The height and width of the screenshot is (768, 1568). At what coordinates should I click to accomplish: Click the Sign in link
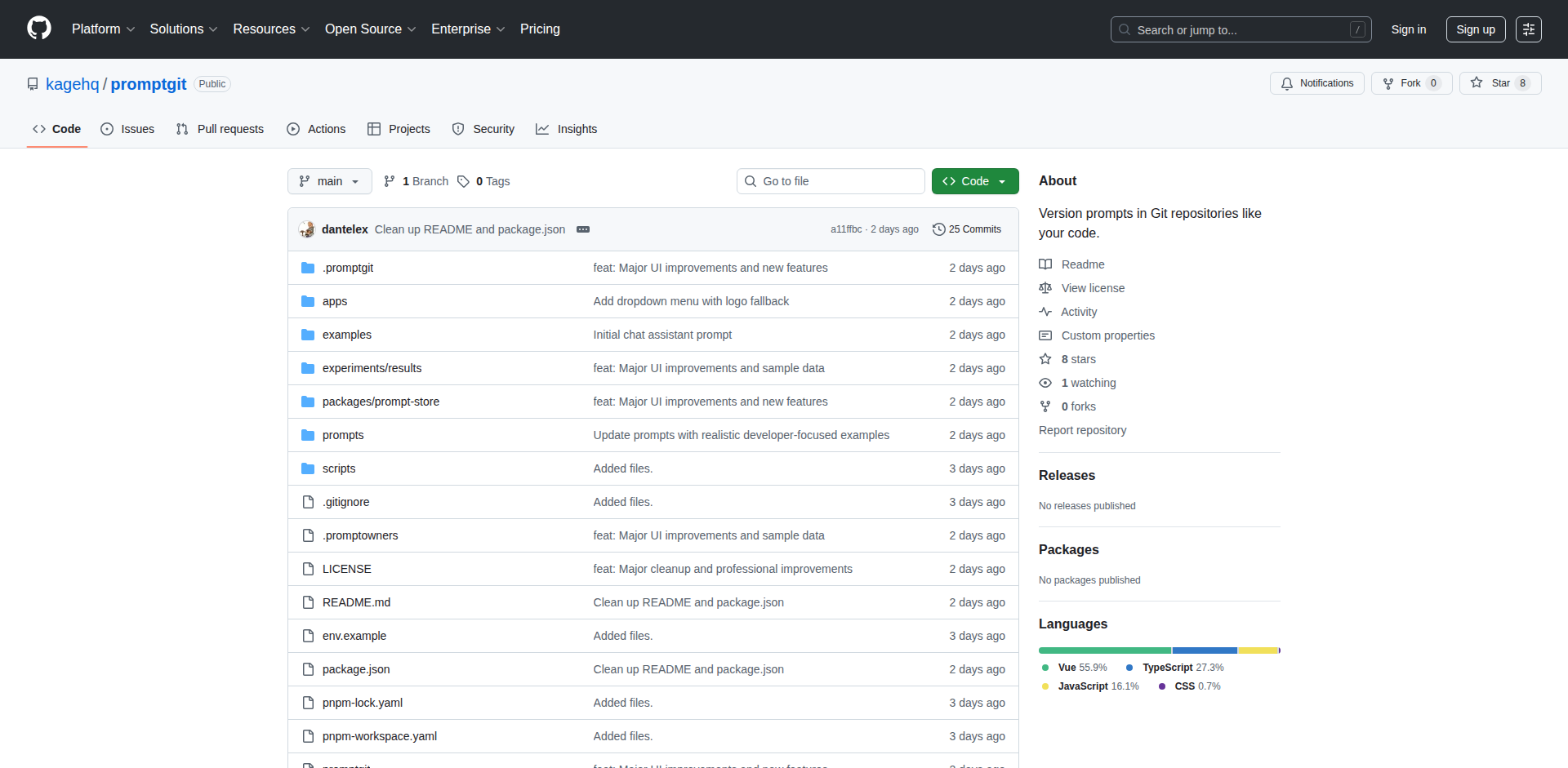point(1409,29)
